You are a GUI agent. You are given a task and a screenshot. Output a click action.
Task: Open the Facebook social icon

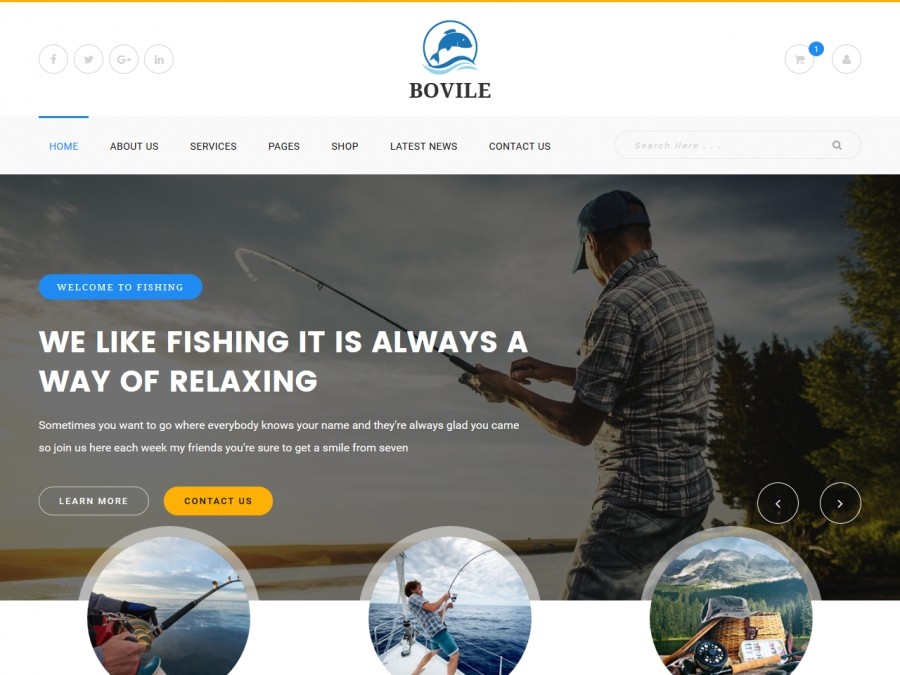(53, 59)
